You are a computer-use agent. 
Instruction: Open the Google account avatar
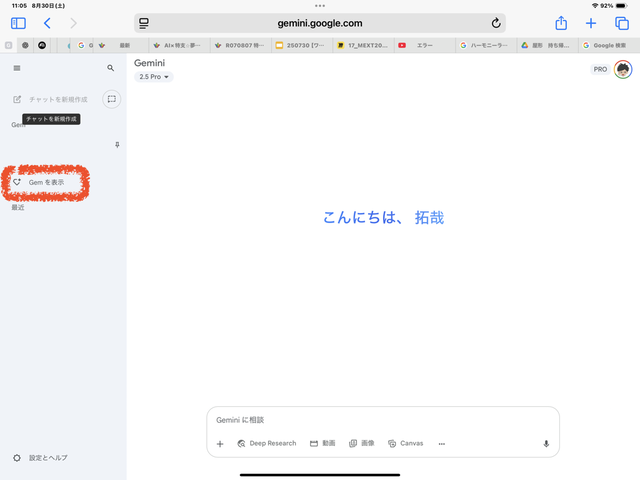(x=623, y=69)
